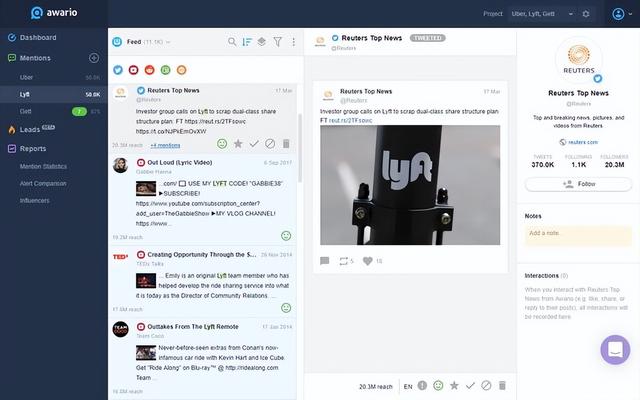Click the Follow button for Reuters
Viewport: 640px width, 400px height.
click(578, 184)
